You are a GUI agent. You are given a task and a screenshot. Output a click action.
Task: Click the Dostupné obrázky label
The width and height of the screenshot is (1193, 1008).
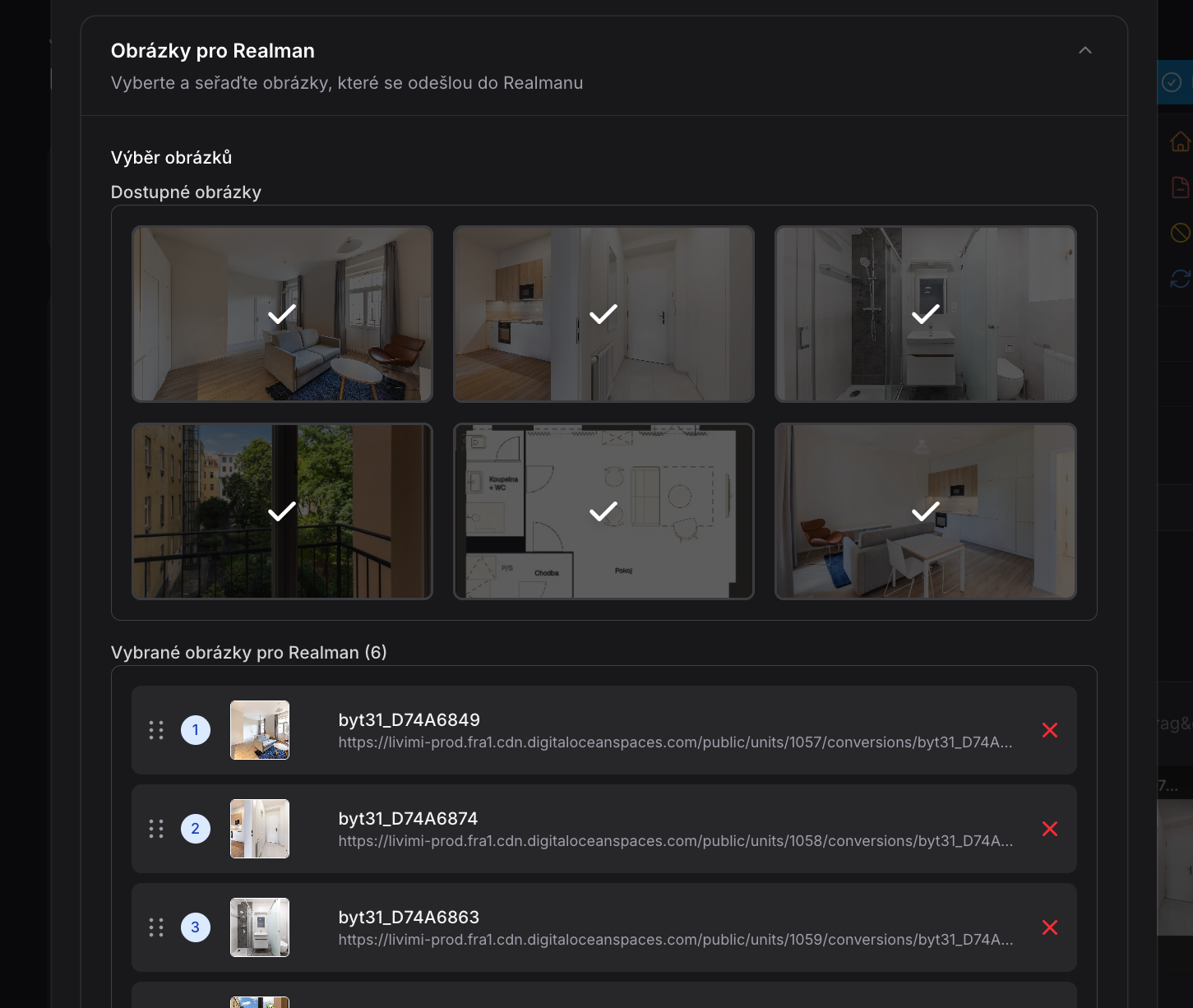(x=186, y=192)
